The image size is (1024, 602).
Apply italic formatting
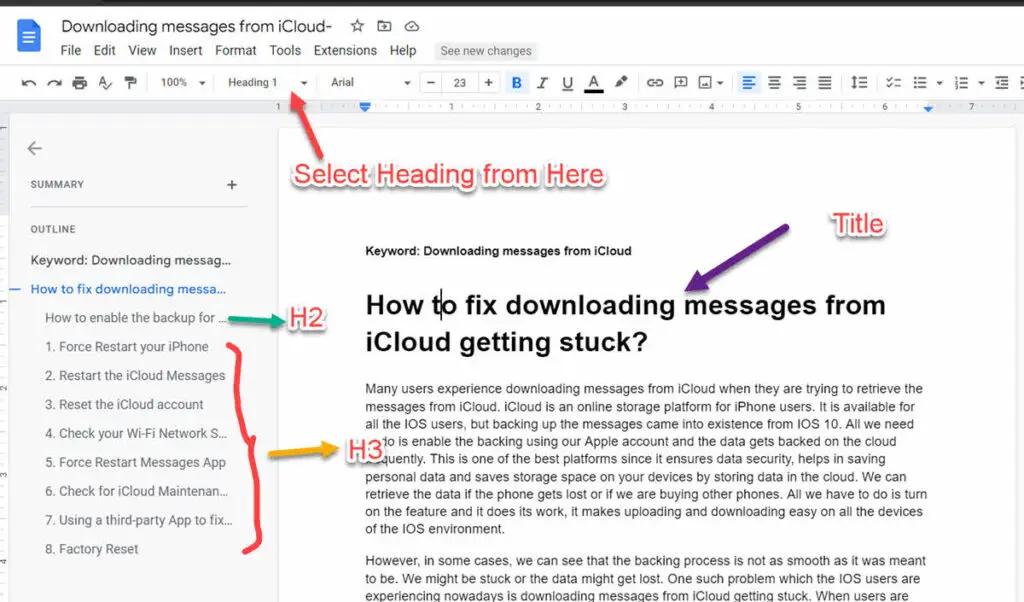(x=542, y=83)
